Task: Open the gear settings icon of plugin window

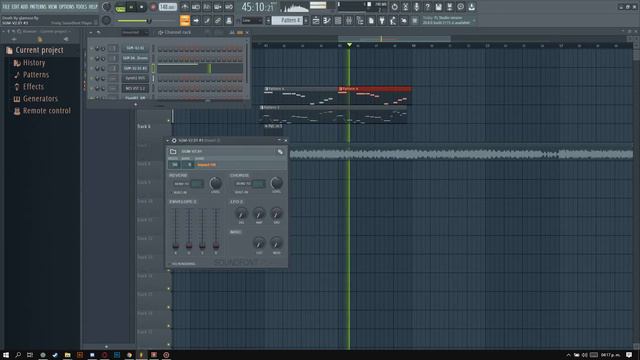Action: pyautogui.click(x=174, y=140)
